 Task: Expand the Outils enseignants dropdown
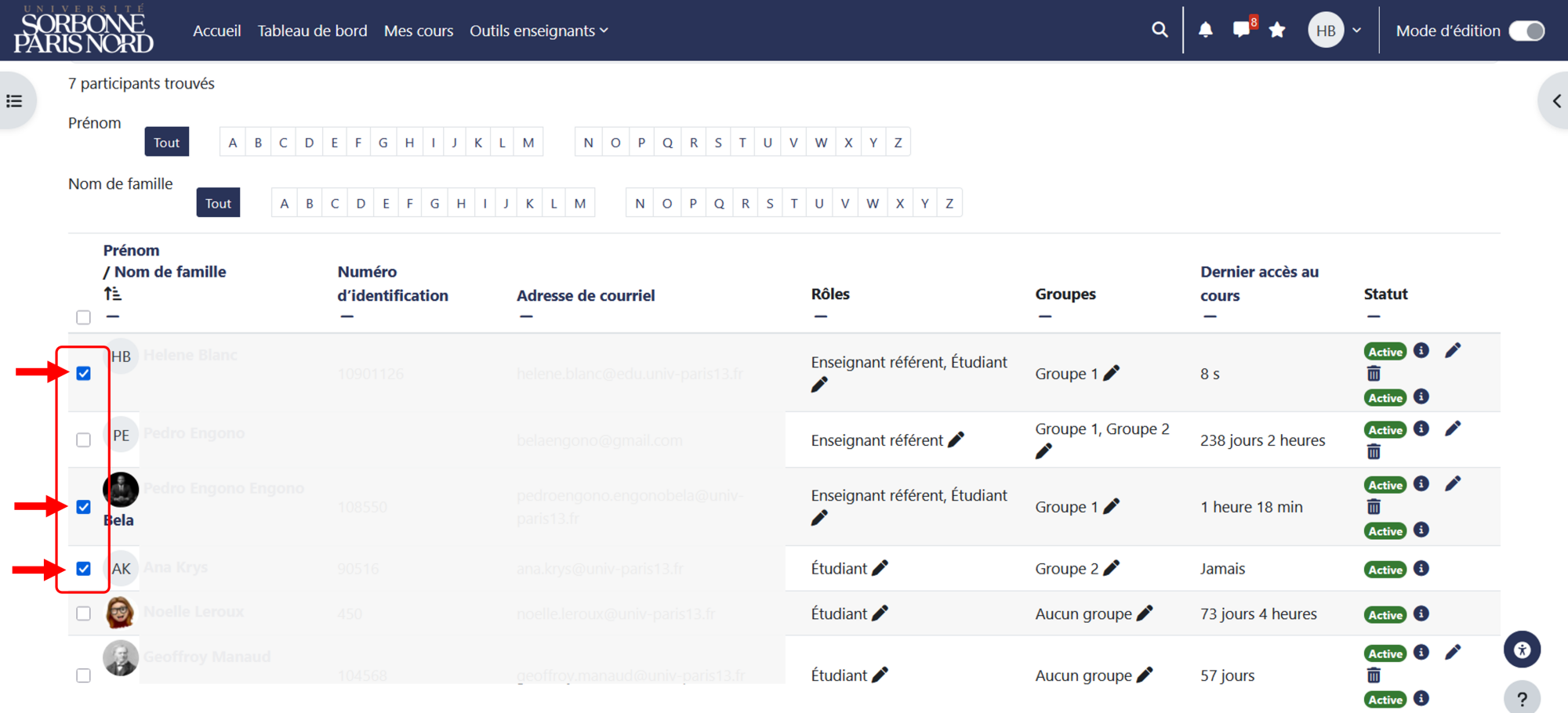539,31
